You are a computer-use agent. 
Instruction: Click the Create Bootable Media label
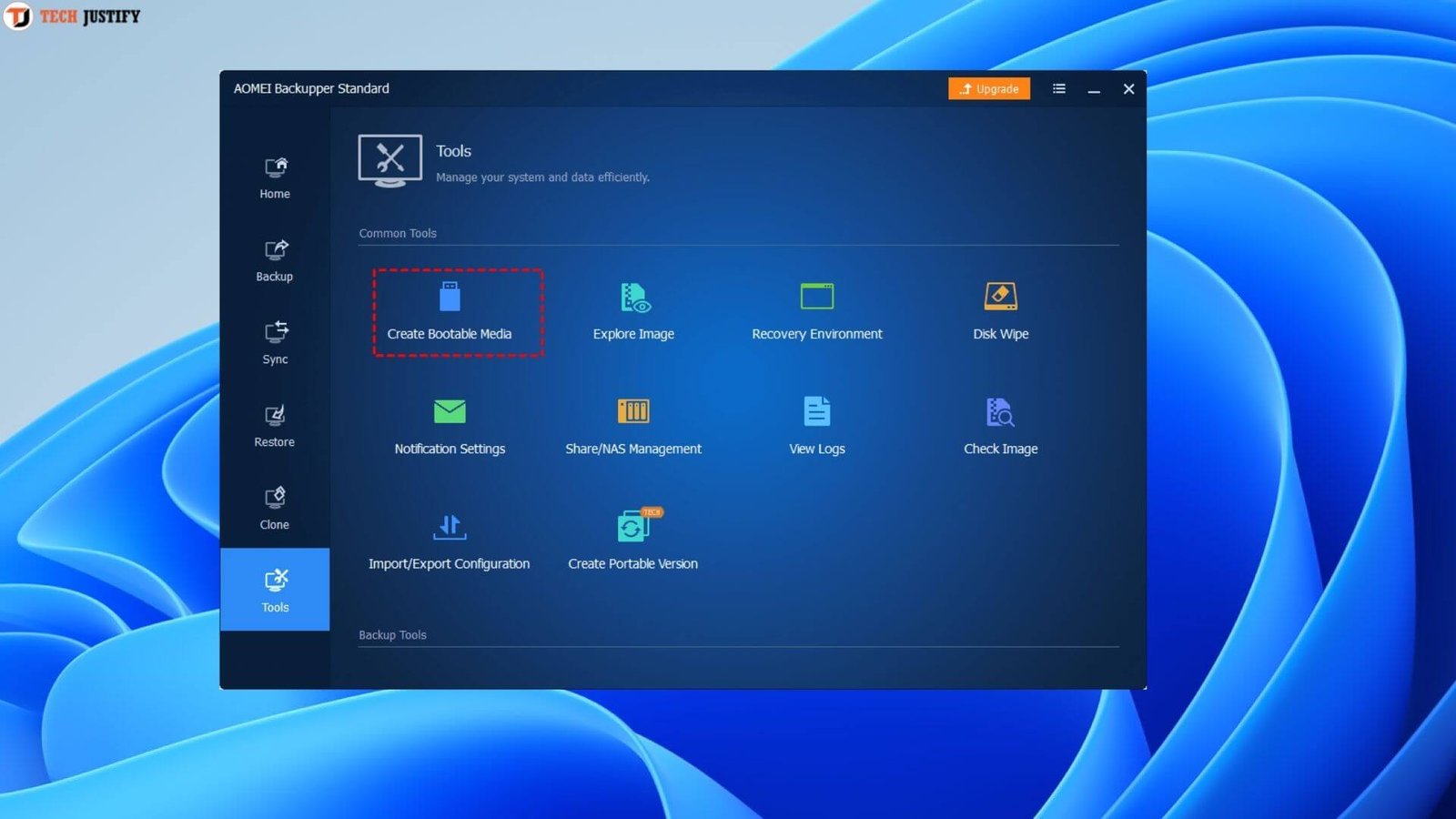[x=450, y=334]
